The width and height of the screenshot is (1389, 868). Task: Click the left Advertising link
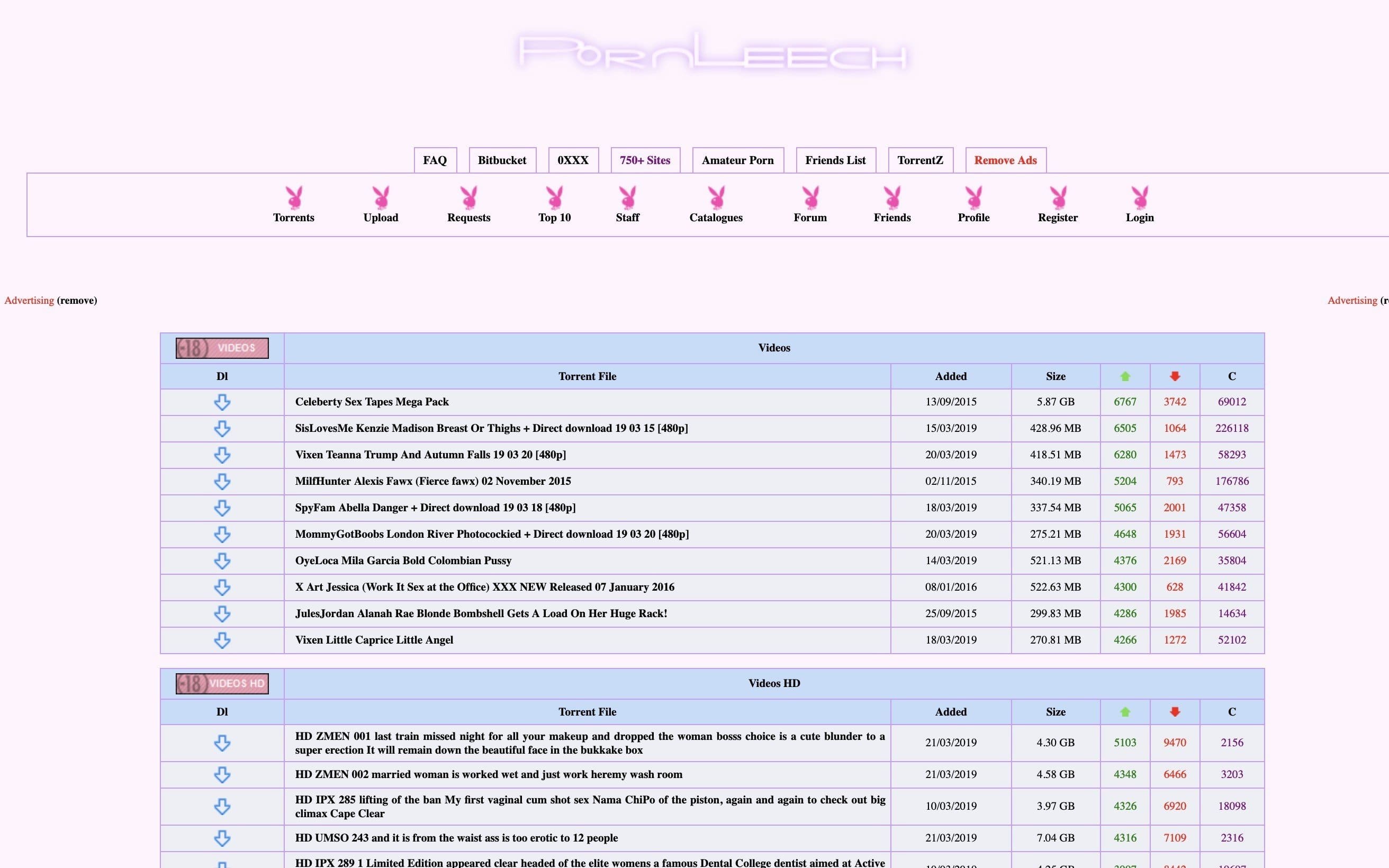click(29, 300)
